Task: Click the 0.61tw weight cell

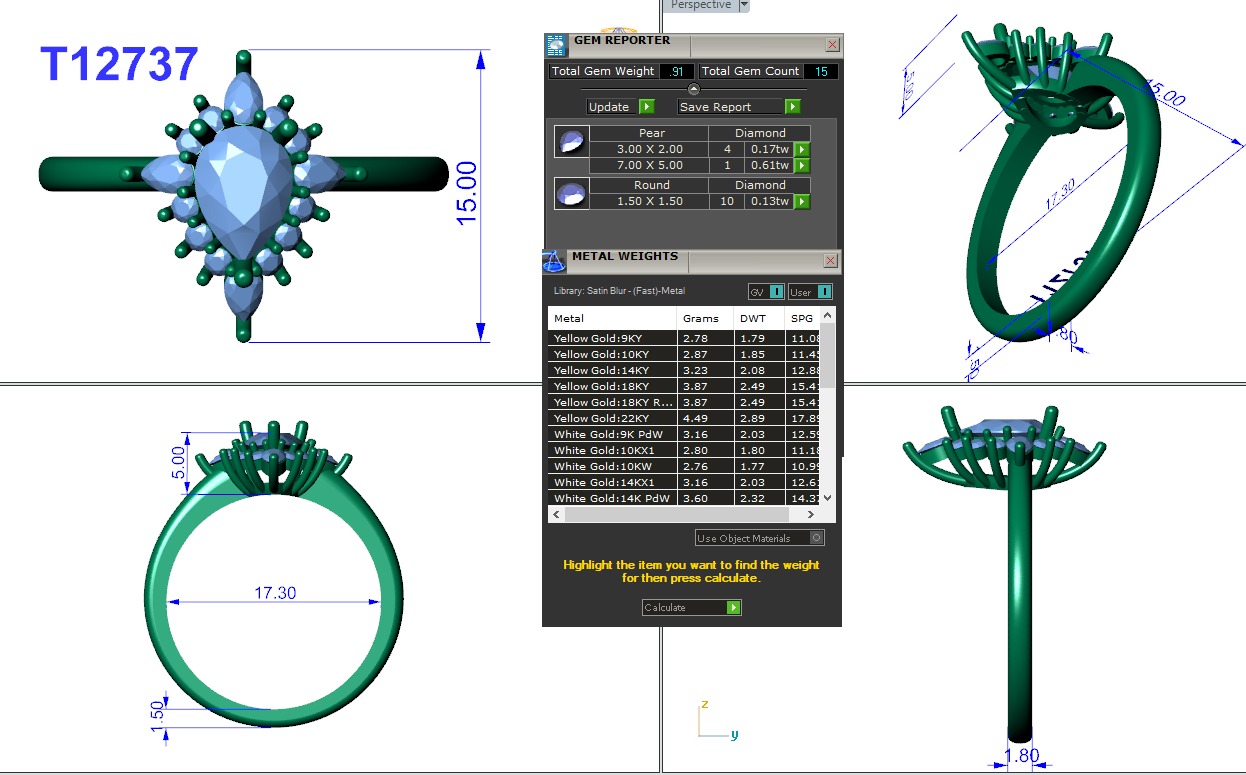Action: coord(769,166)
